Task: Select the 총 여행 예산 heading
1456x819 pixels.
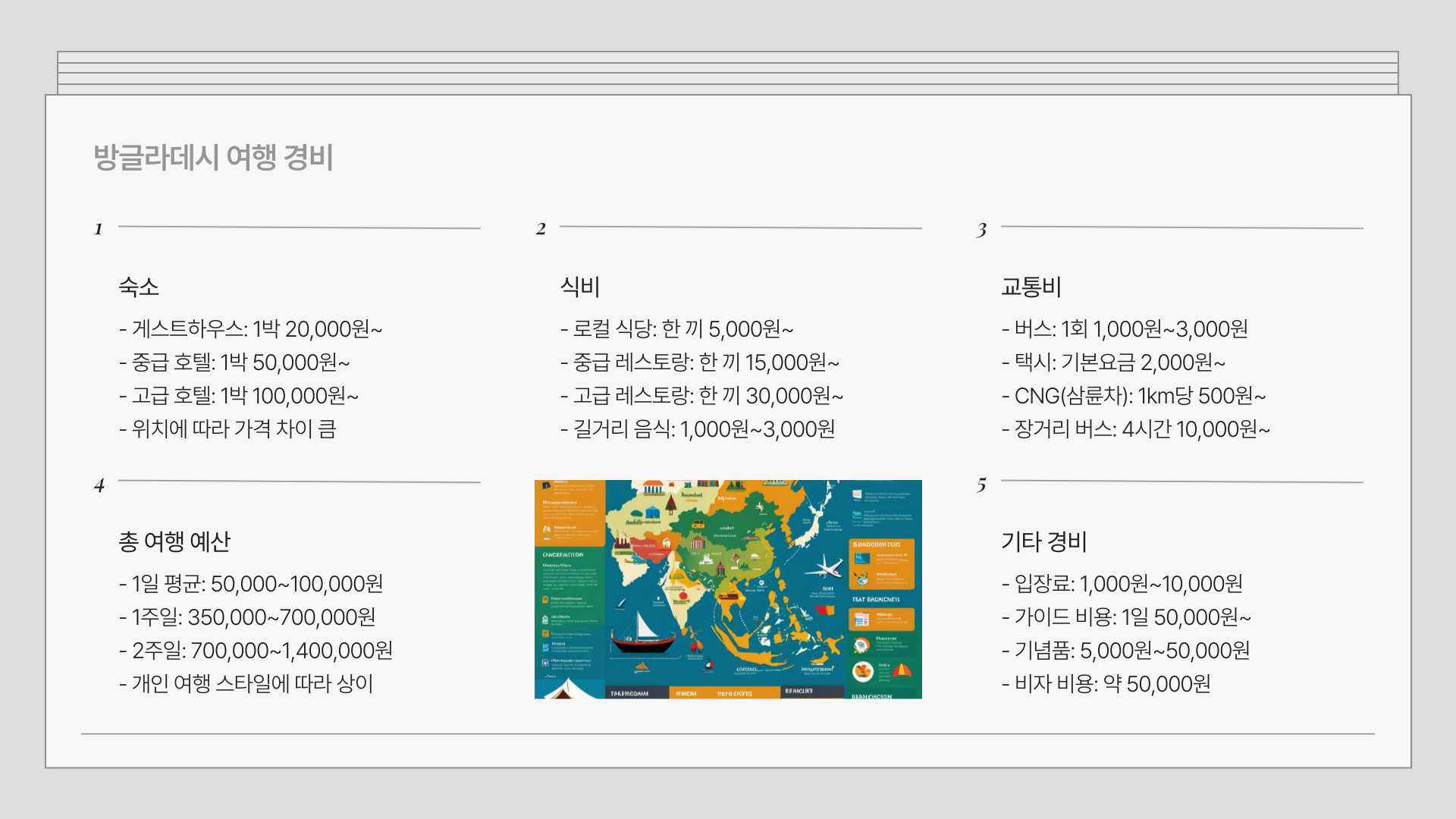Action: click(x=174, y=541)
